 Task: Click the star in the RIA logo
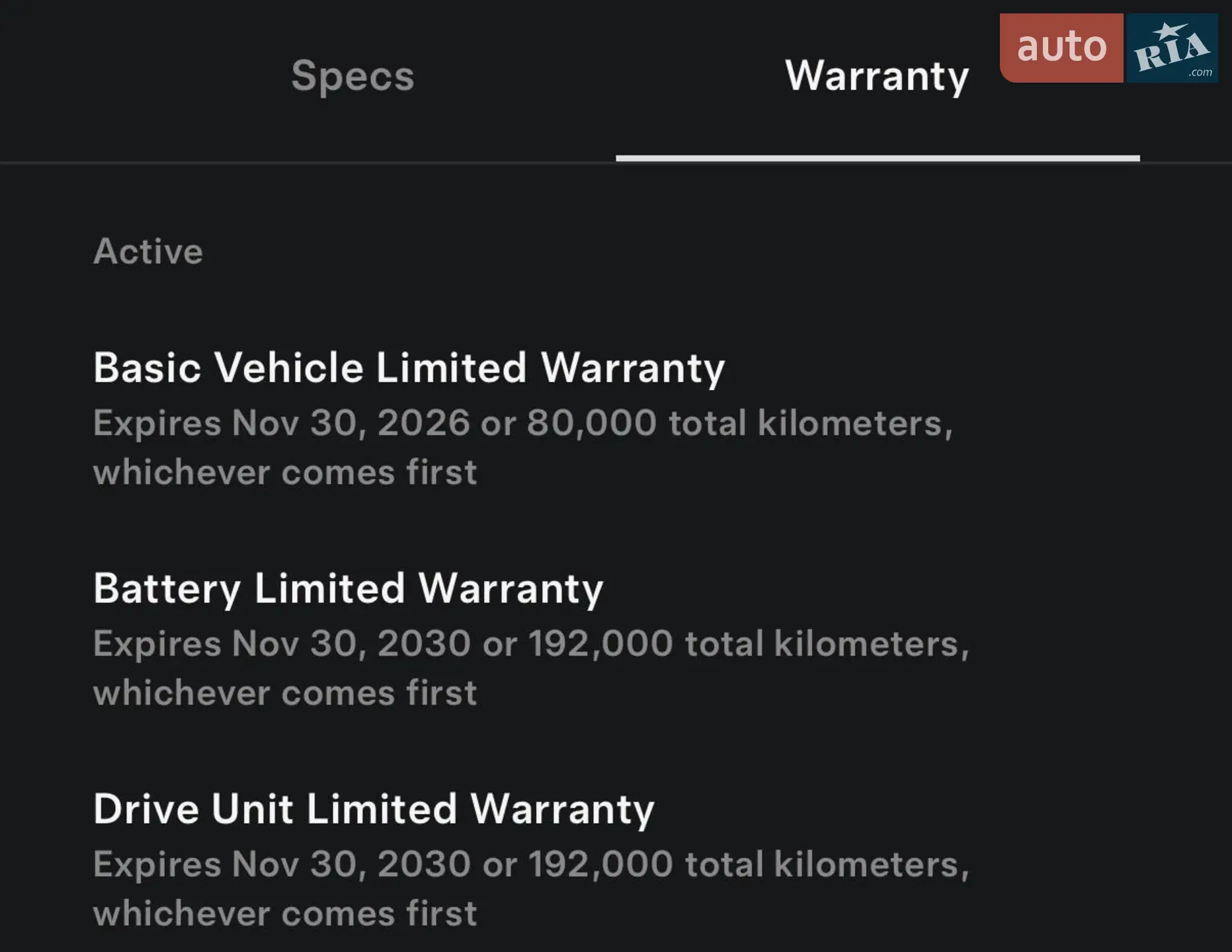pyautogui.click(x=1169, y=30)
